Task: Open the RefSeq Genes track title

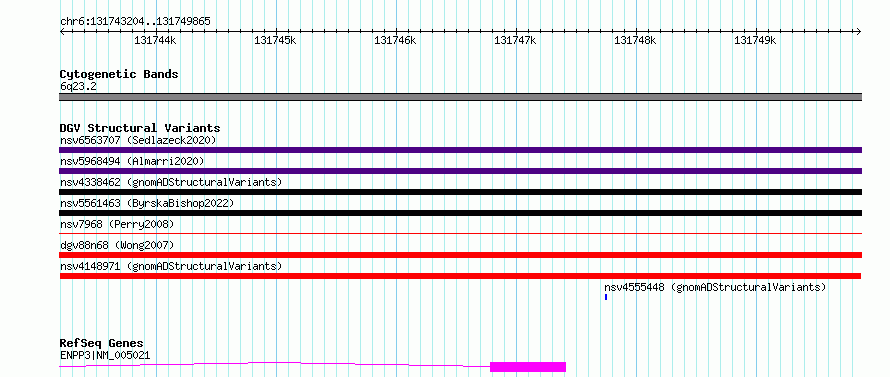Action: [x=102, y=344]
